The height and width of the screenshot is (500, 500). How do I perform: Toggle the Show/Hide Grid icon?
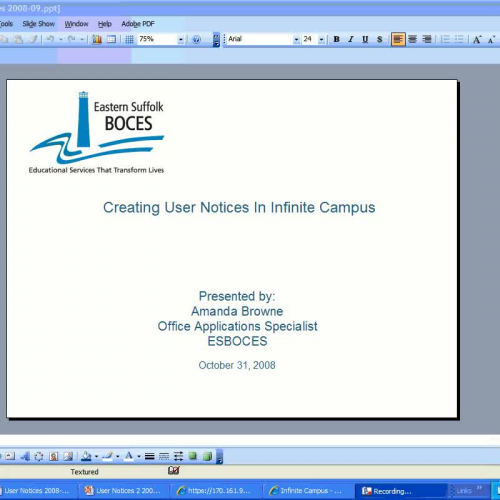(x=129, y=39)
